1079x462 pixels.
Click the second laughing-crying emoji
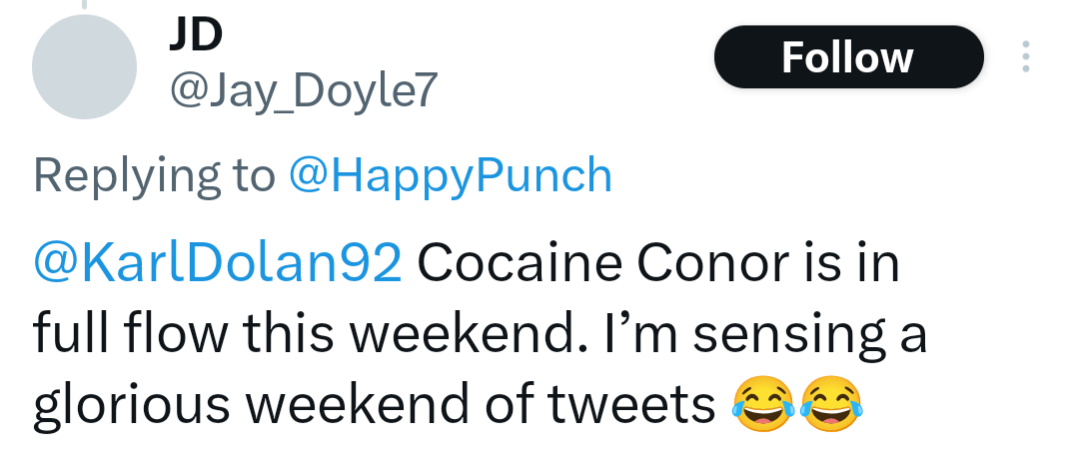coord(831,404)
